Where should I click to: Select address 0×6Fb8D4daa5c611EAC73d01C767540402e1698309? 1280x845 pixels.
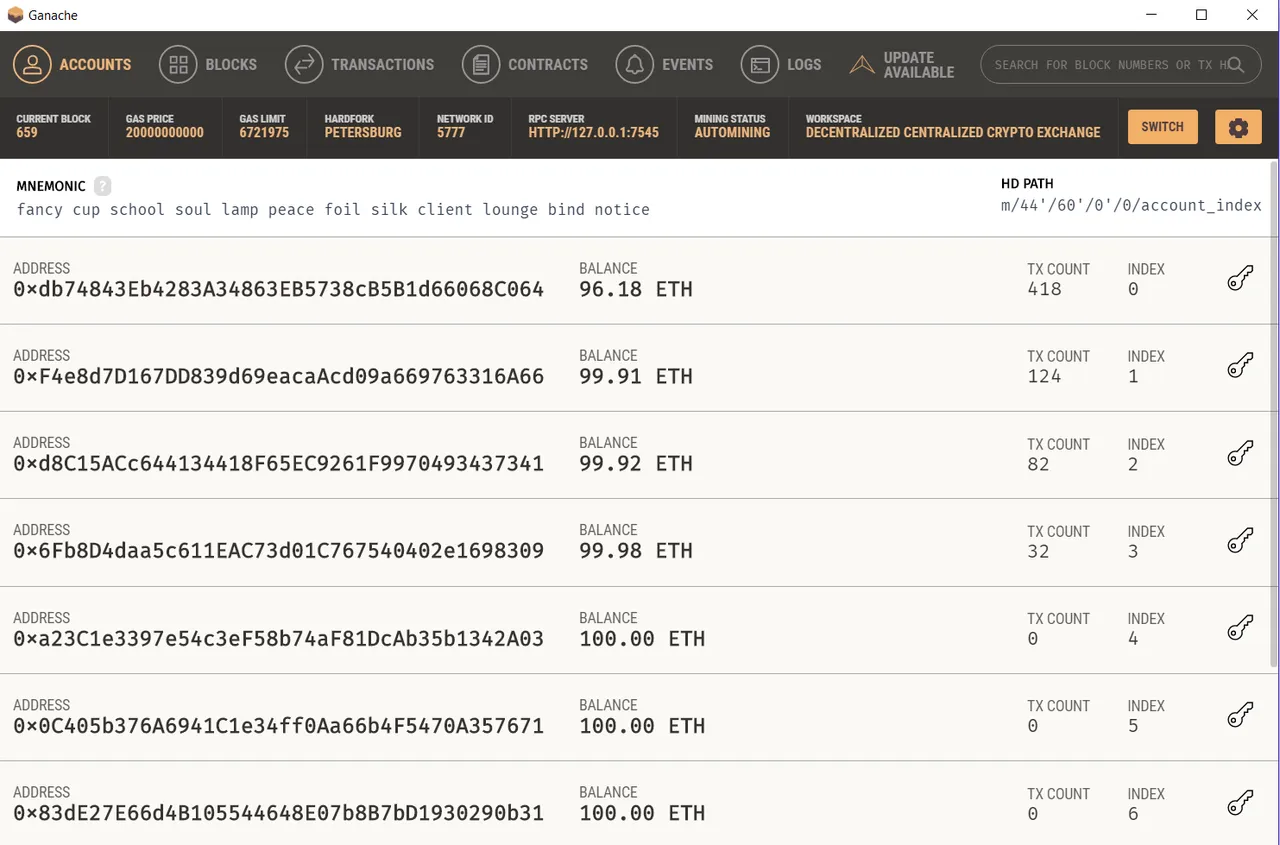(x=279, y=551)
